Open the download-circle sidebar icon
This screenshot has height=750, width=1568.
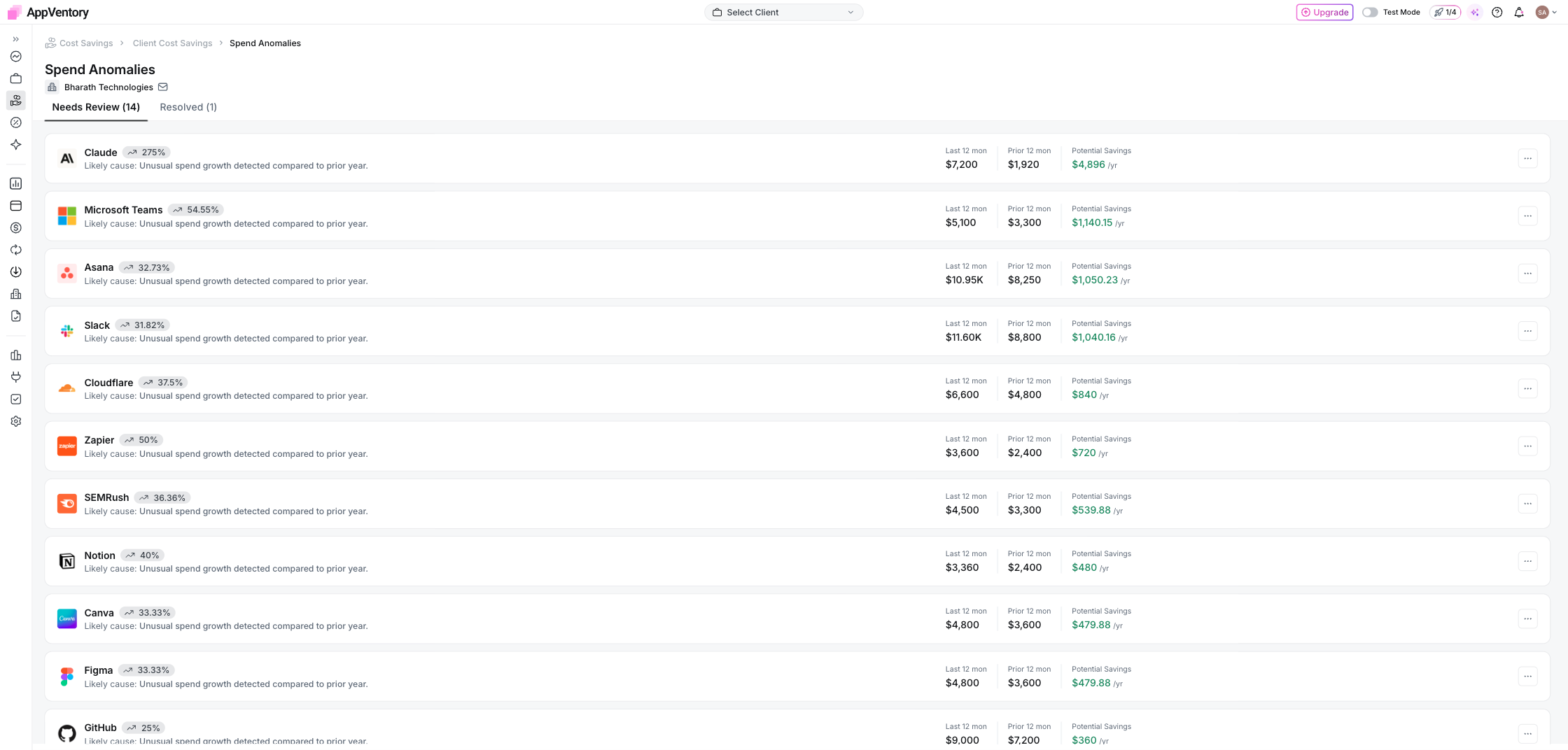pyautogui.click(x=15, y=272)
